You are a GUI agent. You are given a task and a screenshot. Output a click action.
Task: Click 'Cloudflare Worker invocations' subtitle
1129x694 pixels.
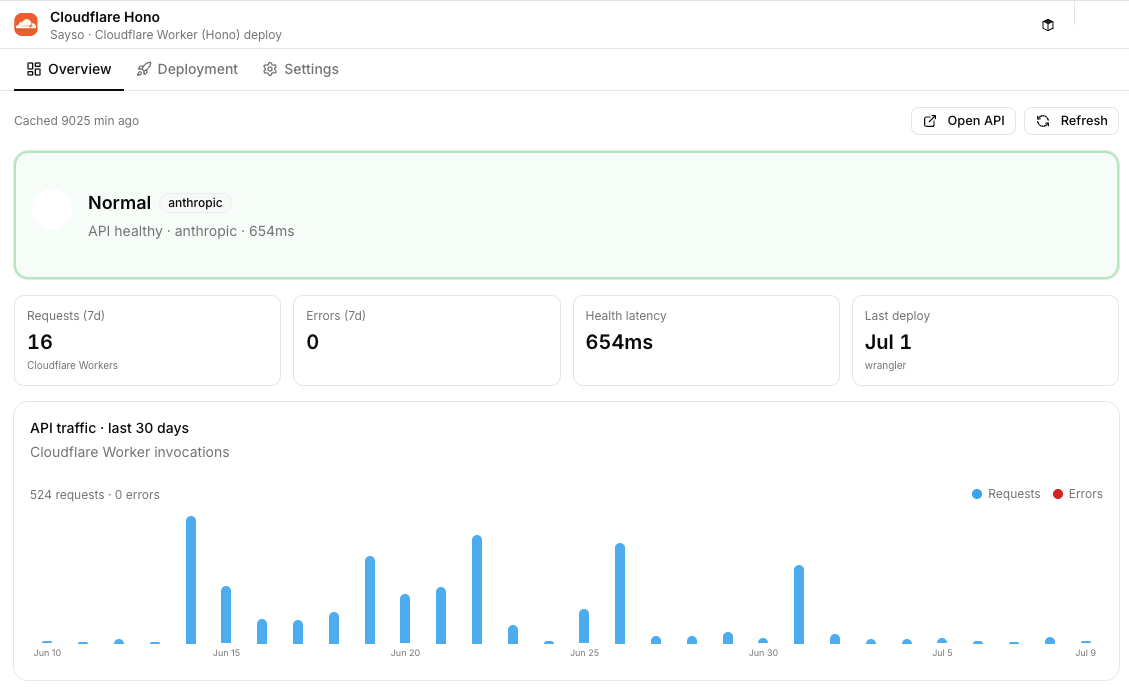(x=130, y=452)
